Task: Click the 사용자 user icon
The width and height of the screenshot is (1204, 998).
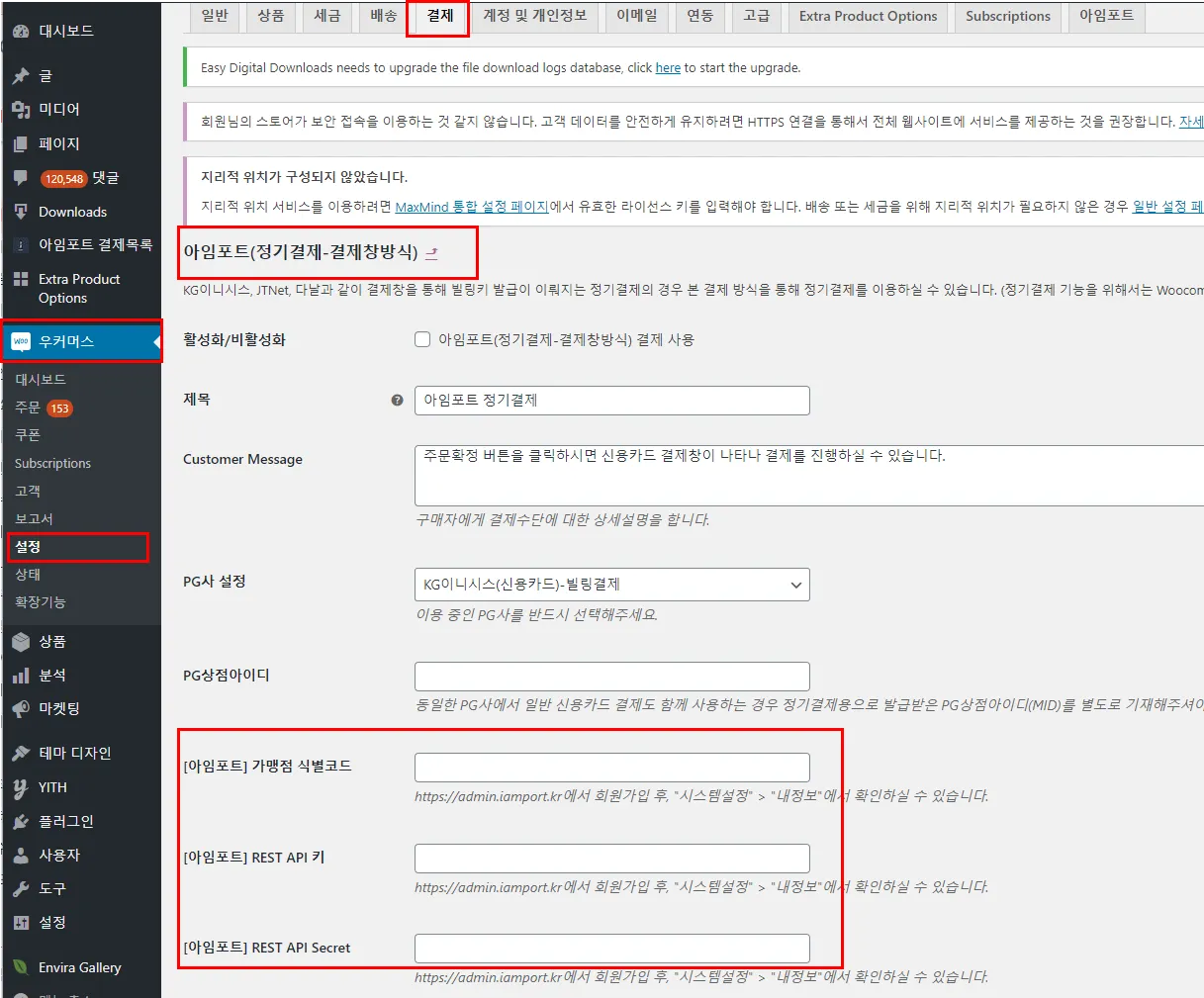Action: click(x=21, y=856)
